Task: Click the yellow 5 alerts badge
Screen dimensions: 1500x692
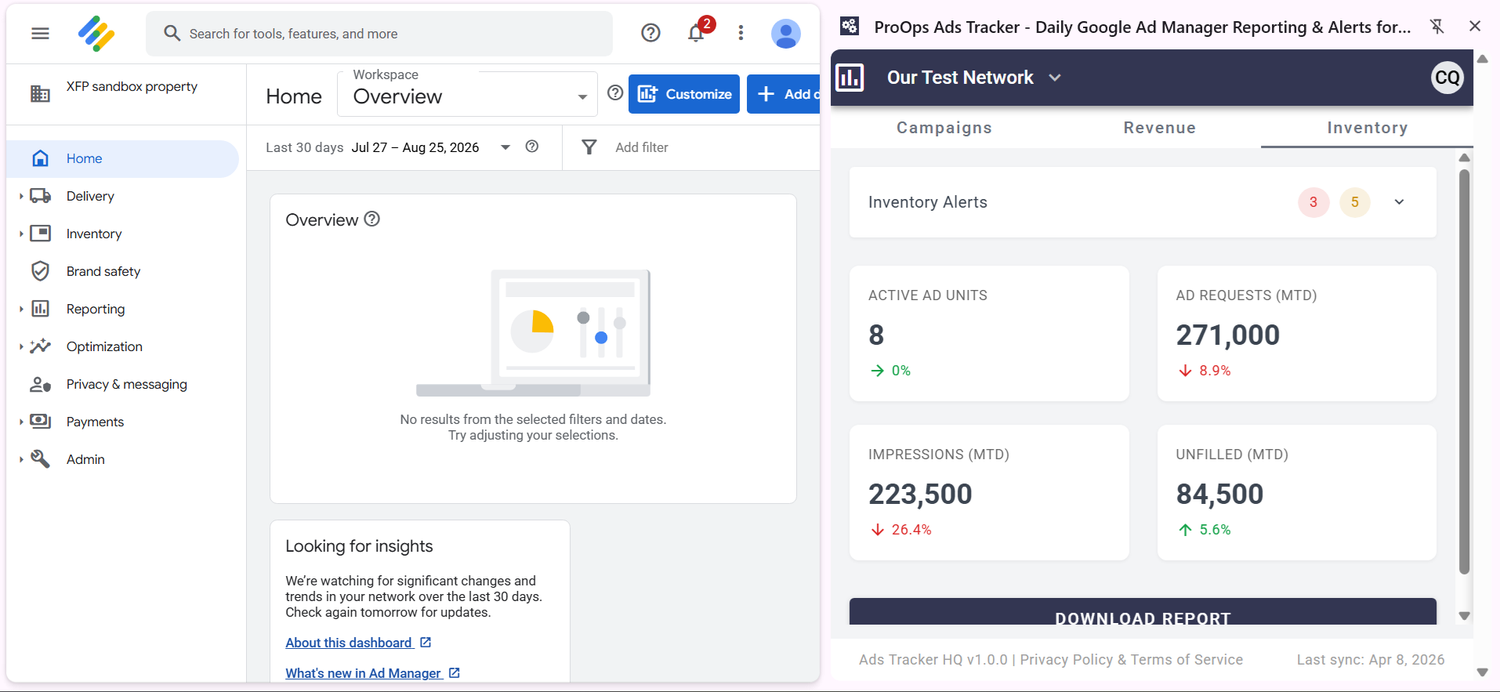Action: point(1355,202)
